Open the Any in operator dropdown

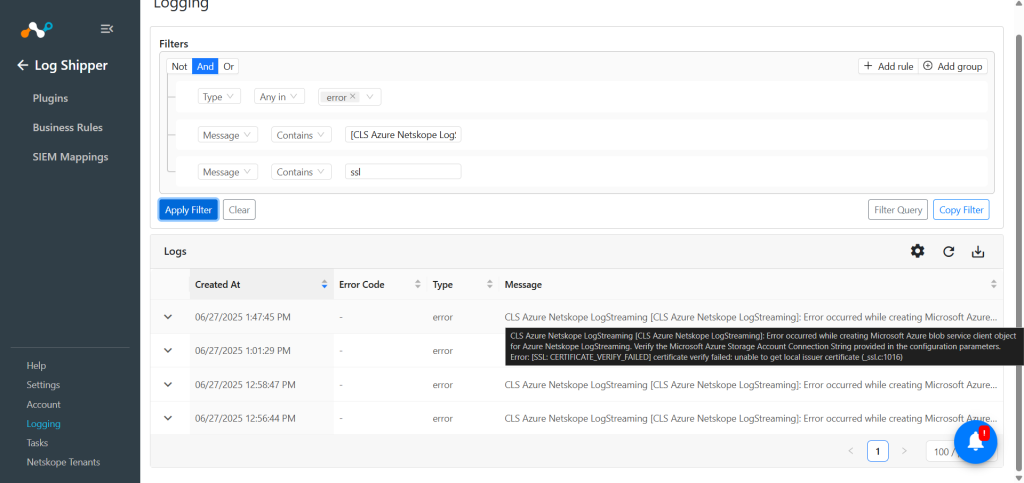point(279,97)
